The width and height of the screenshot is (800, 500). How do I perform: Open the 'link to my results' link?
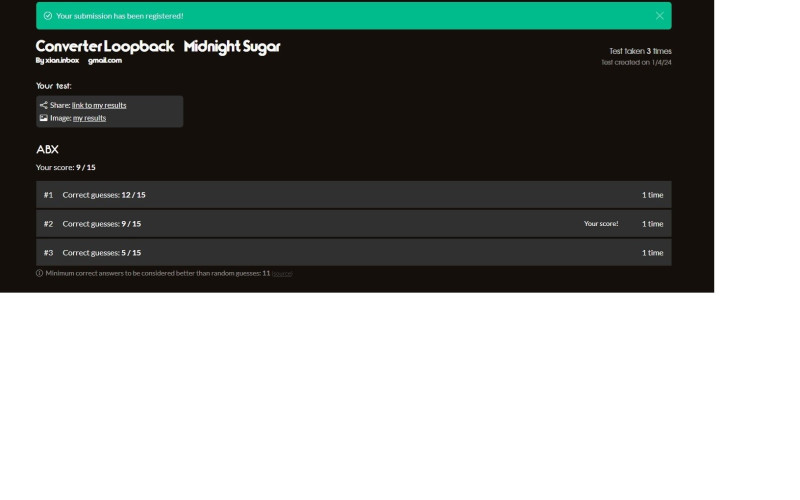[99, 105]
